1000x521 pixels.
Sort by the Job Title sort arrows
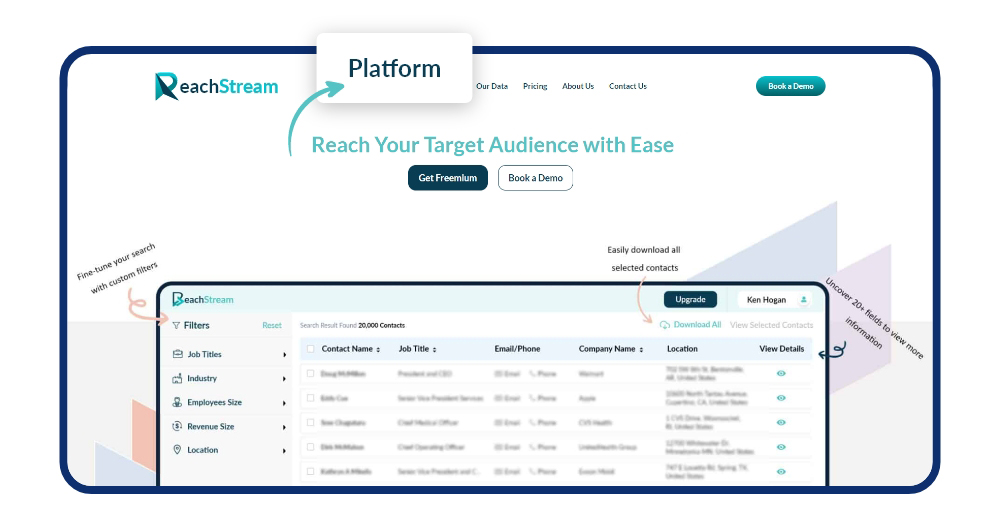coord(434,349)
